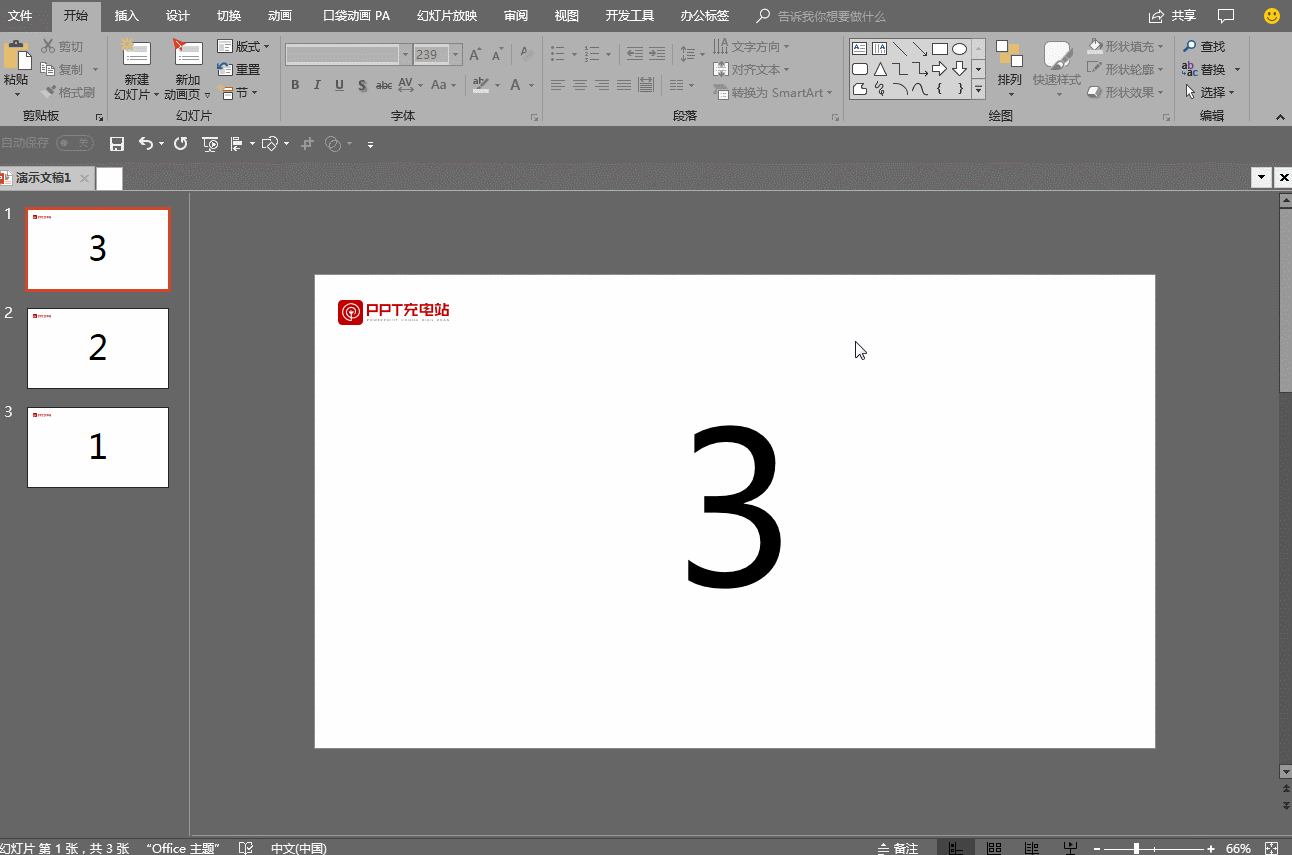This screenshot has height=855, width=1292.
Task: Toggle Underline formatting
Action: 339,85
